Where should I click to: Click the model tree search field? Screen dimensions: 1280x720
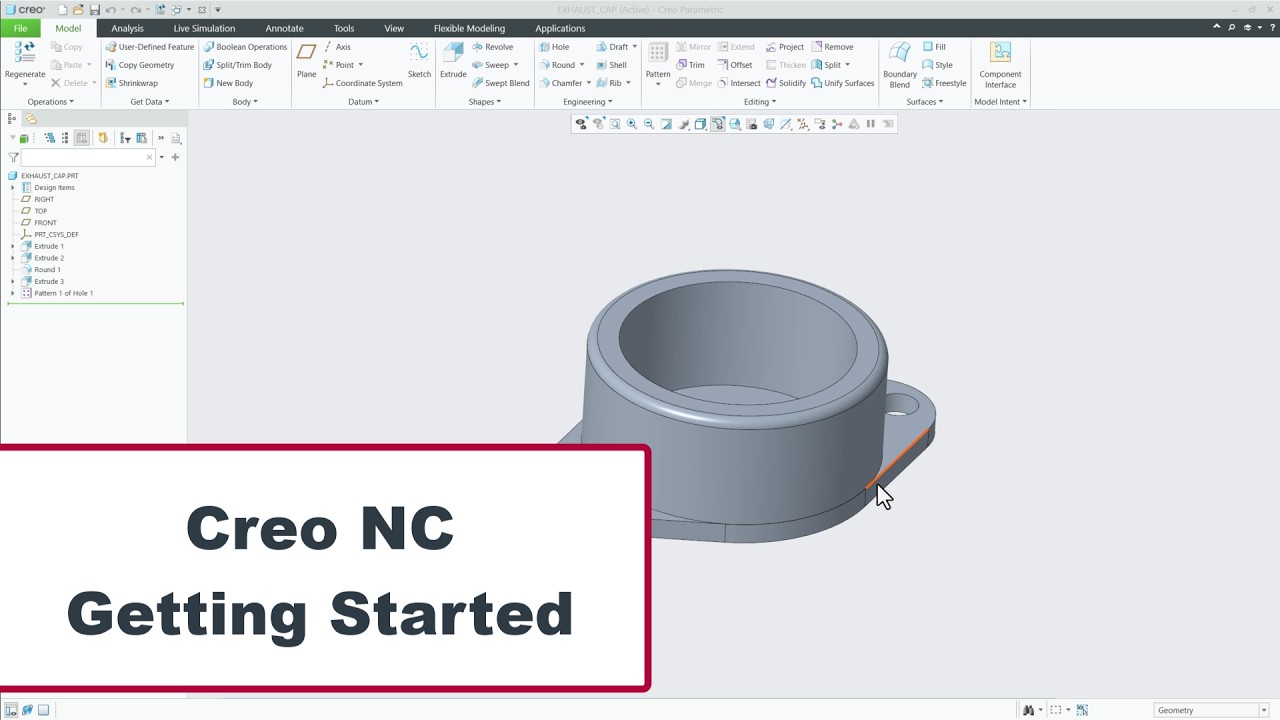(x=88, y=157)
